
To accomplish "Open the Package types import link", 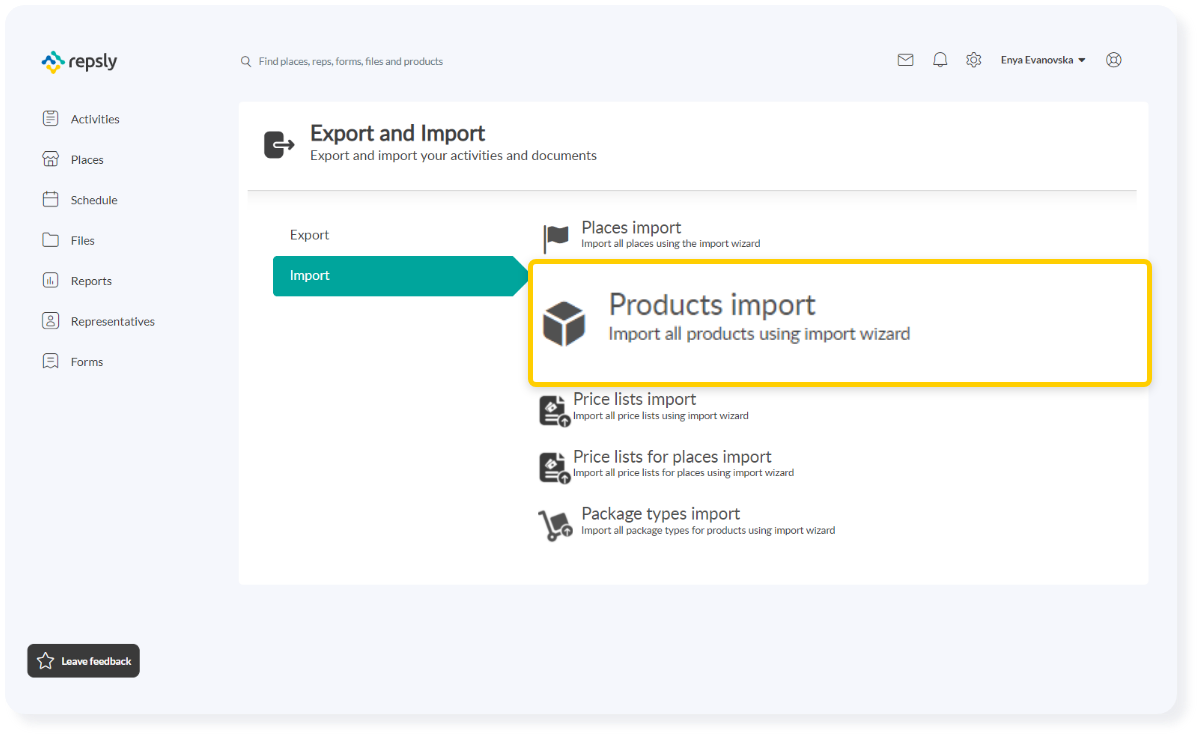I will pyautogui.click(x=661, y=514).
